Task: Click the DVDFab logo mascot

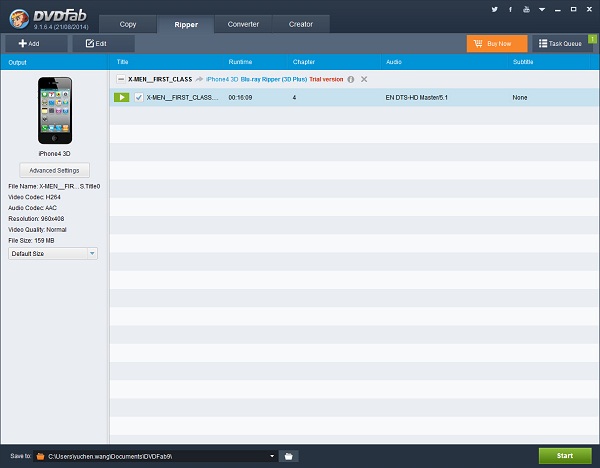Action: pyautogui.click(x=19, y=18)
